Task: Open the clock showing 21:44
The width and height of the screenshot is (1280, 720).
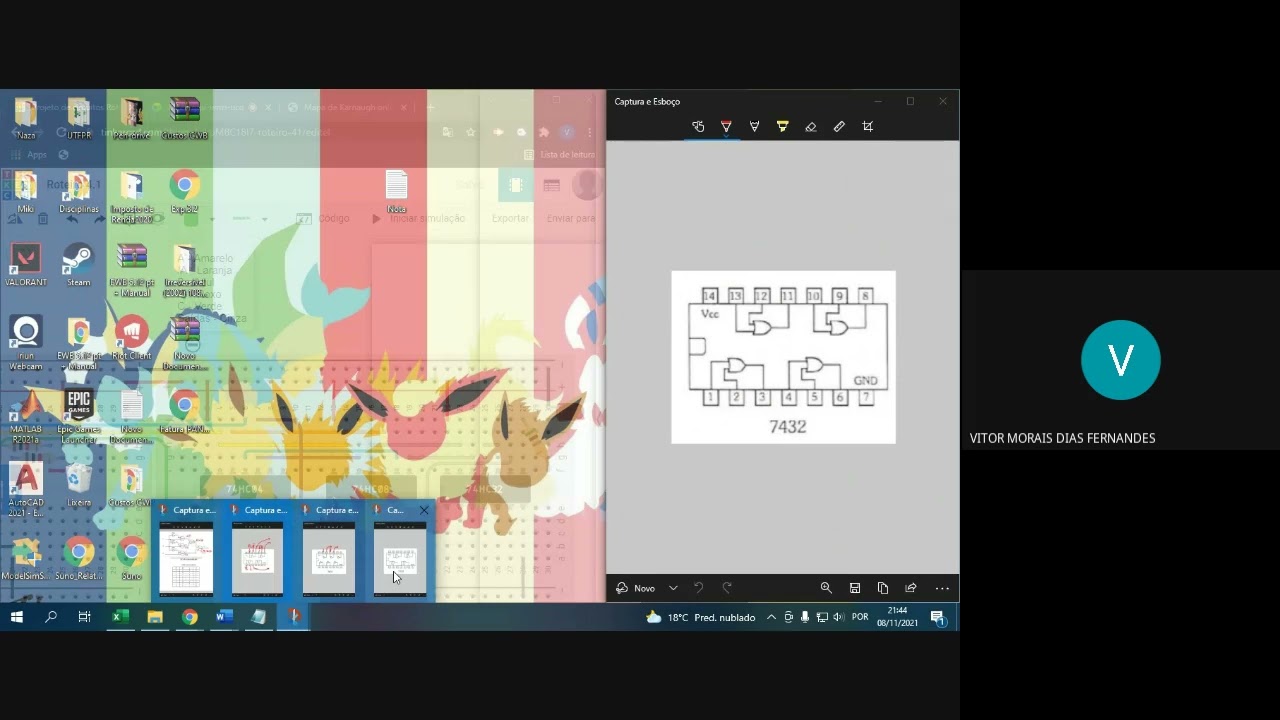Action: [x=897, y=616]
